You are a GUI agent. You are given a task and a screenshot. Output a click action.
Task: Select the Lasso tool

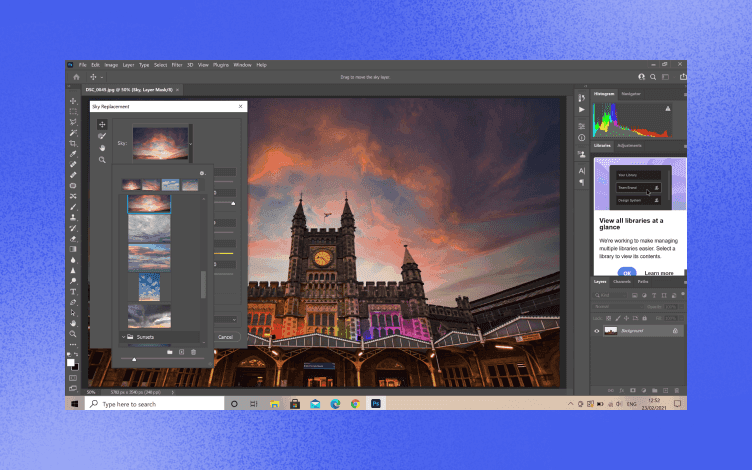pyautogui.click(x=73, y=122)
